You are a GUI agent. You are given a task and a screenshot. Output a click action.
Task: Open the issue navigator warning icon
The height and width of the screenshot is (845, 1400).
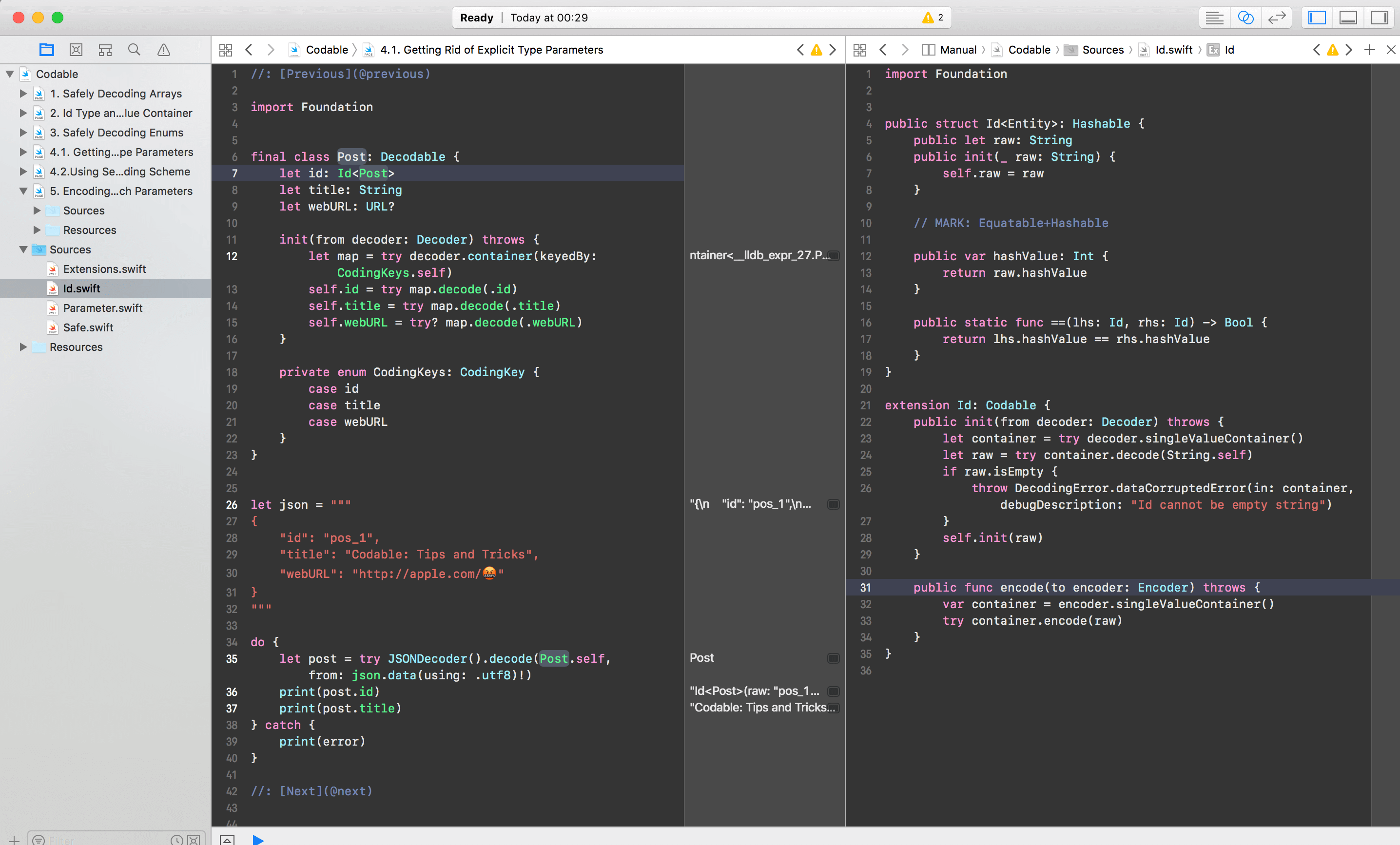(x=164, y=50)
